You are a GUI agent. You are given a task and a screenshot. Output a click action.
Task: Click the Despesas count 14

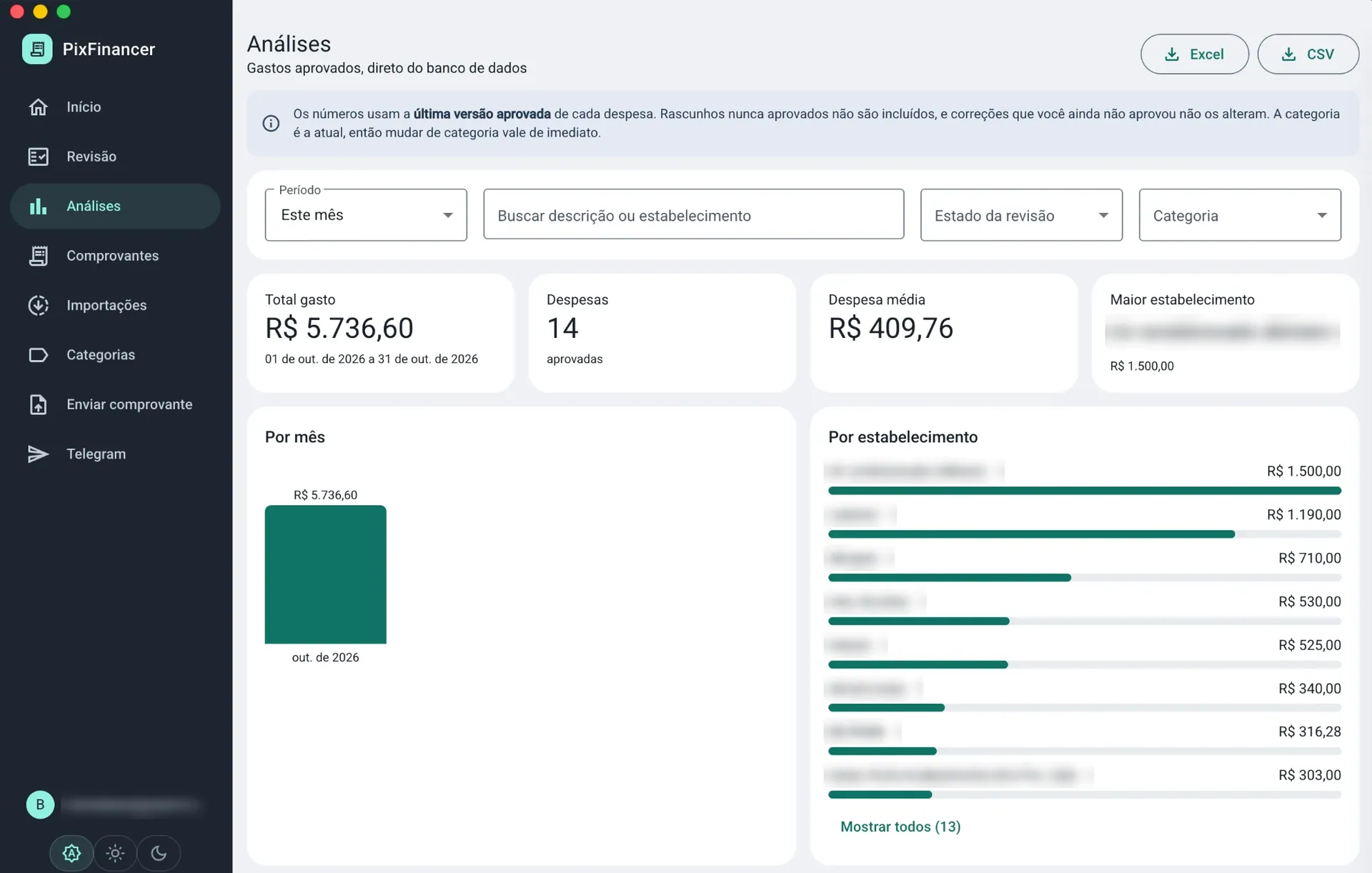pos(562,329)
